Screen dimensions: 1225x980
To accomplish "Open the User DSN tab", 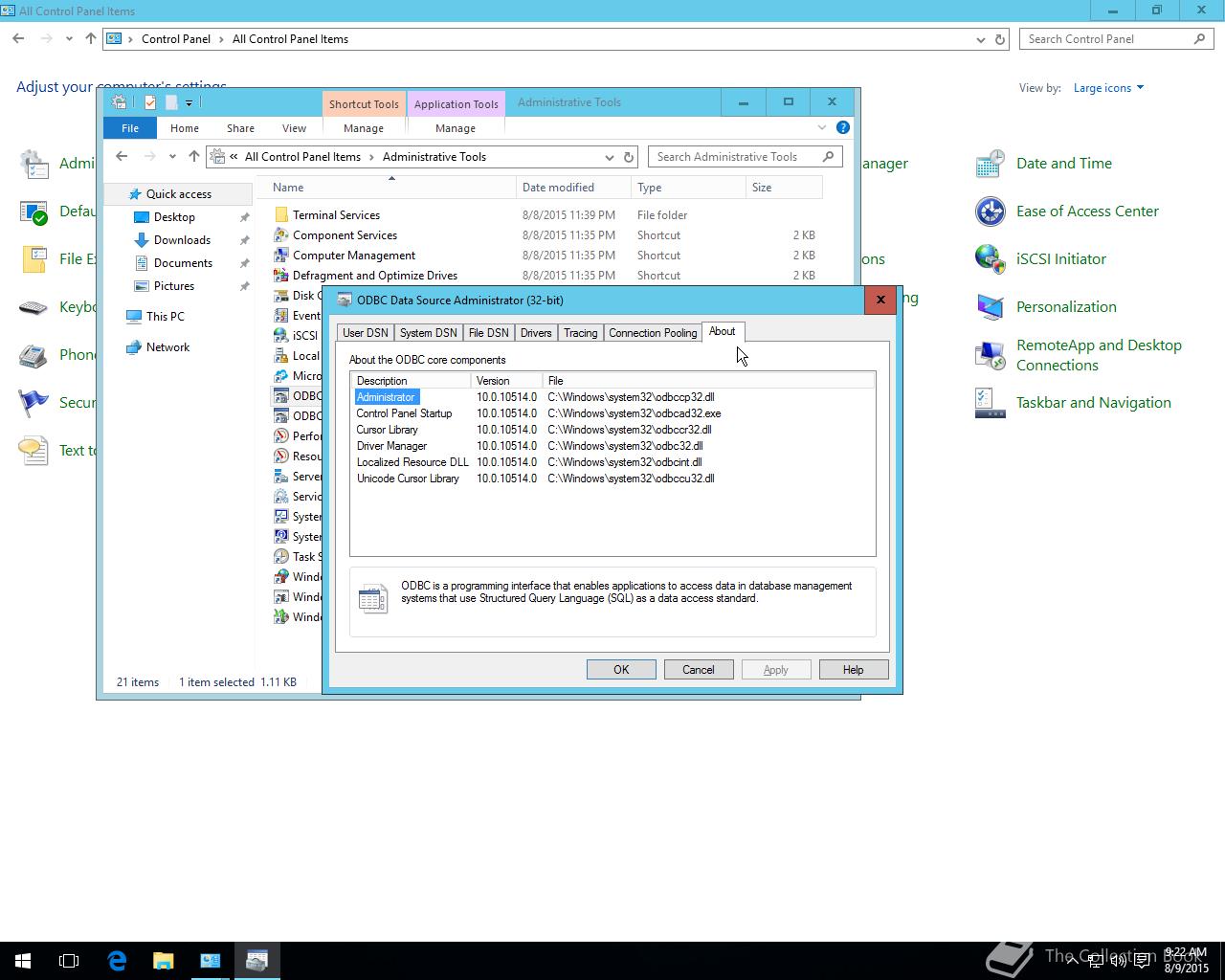I will point(365,333).
